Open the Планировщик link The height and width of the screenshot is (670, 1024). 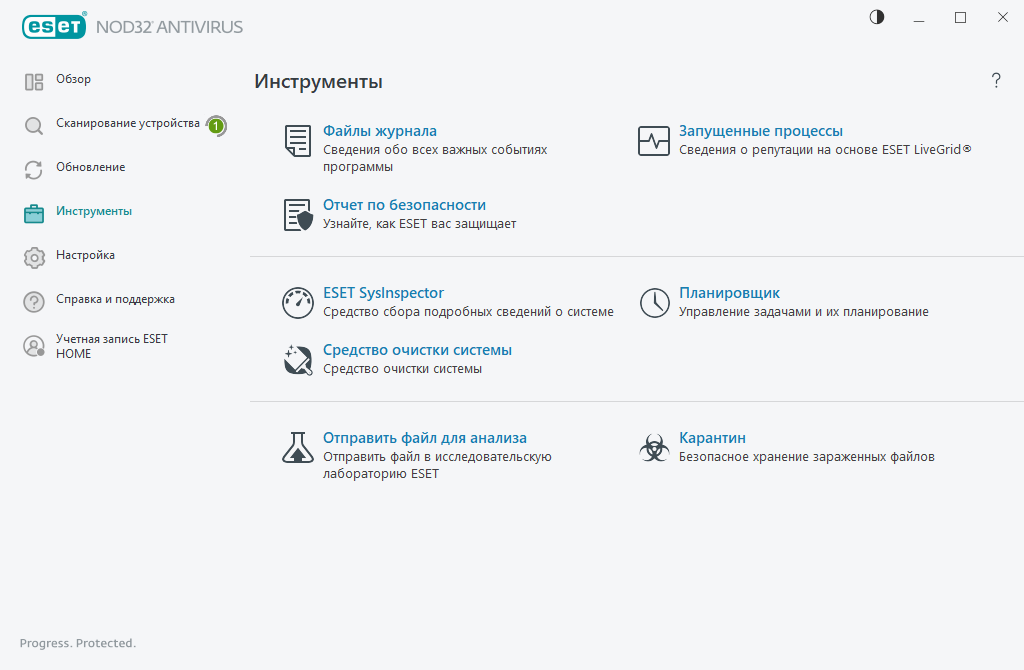(x=729, y=293)
